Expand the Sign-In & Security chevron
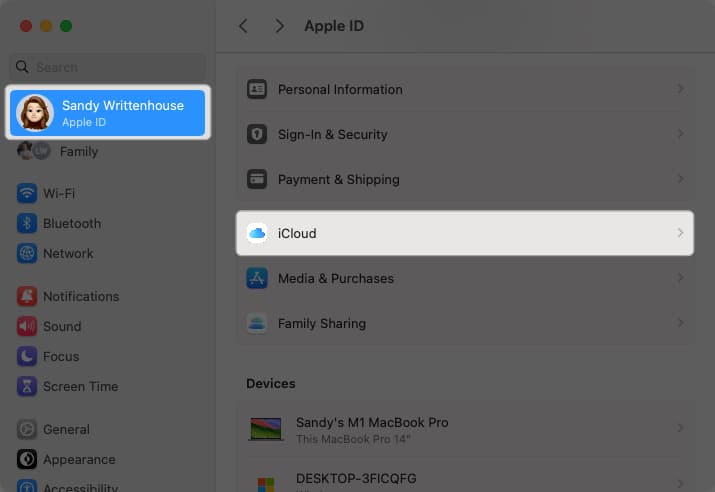This screenshot has width=715, height=492. (x=680, y=134)
